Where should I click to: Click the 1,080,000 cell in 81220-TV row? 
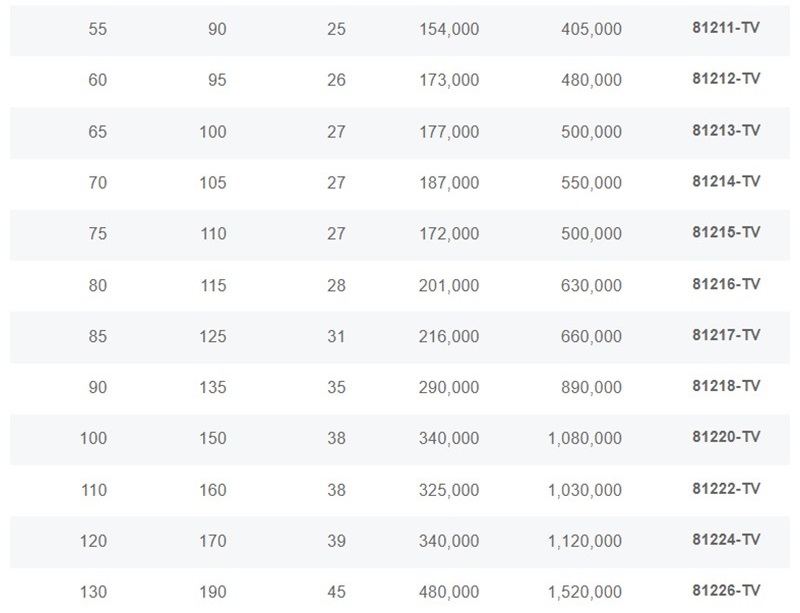(585, 438)
